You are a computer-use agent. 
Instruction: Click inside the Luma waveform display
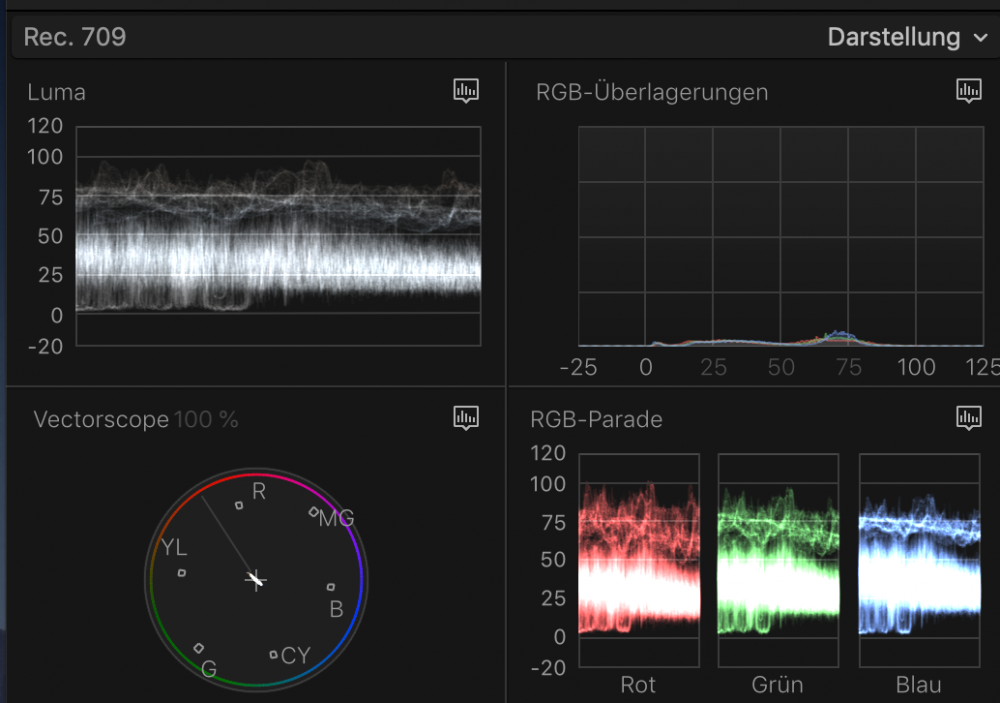click(x=278, y=236)
